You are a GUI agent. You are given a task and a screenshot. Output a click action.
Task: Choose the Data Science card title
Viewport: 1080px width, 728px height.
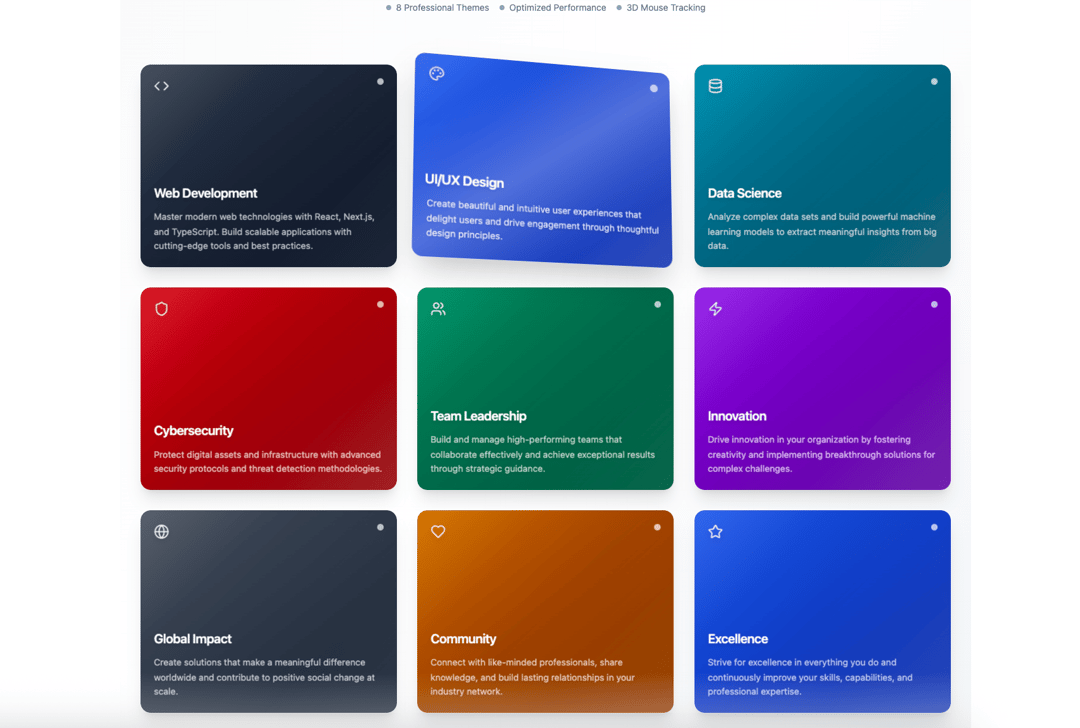coord(745,194)
